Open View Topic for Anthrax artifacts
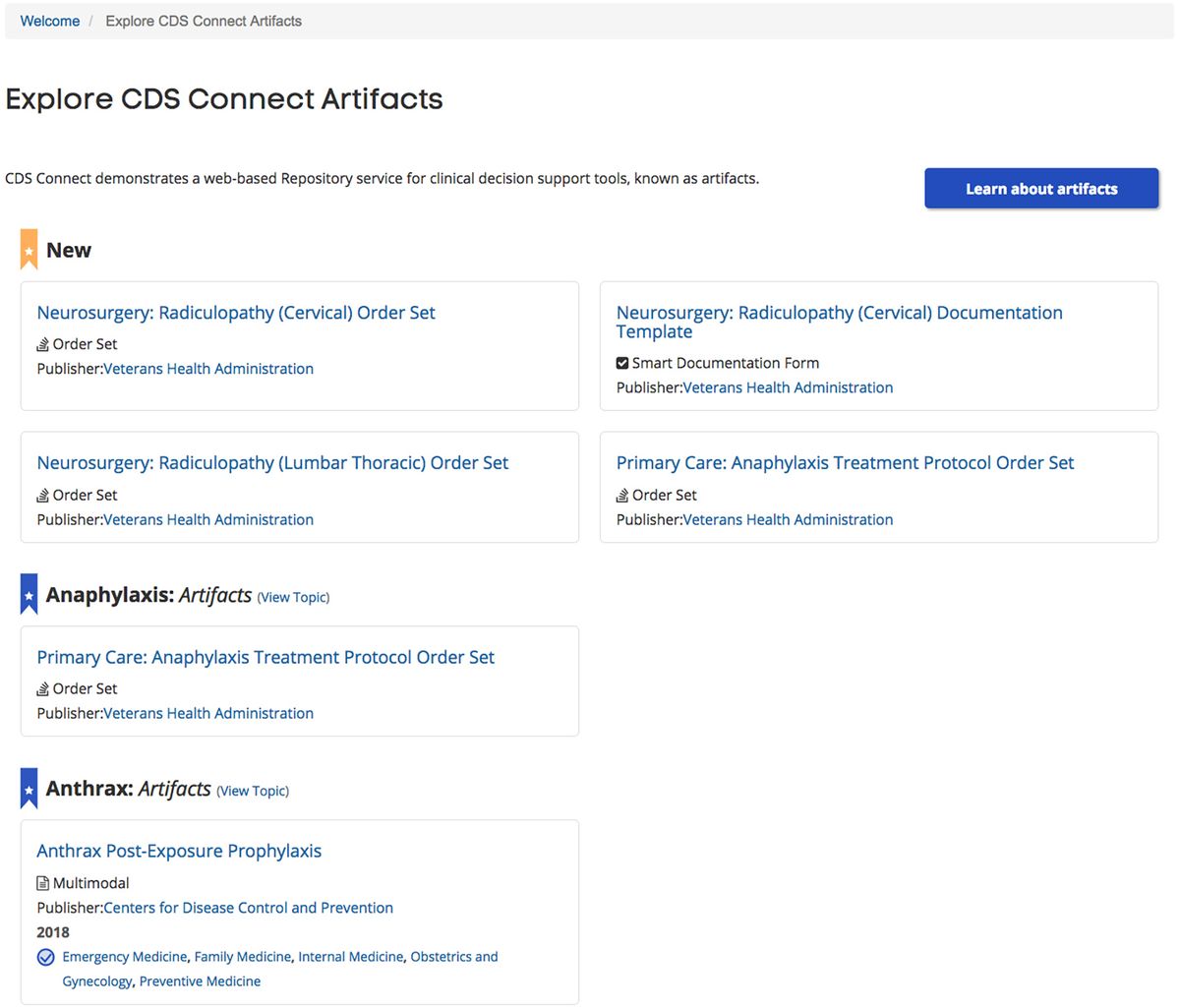The height and width of the screenshot is (1008, 1180). point(253,791)
